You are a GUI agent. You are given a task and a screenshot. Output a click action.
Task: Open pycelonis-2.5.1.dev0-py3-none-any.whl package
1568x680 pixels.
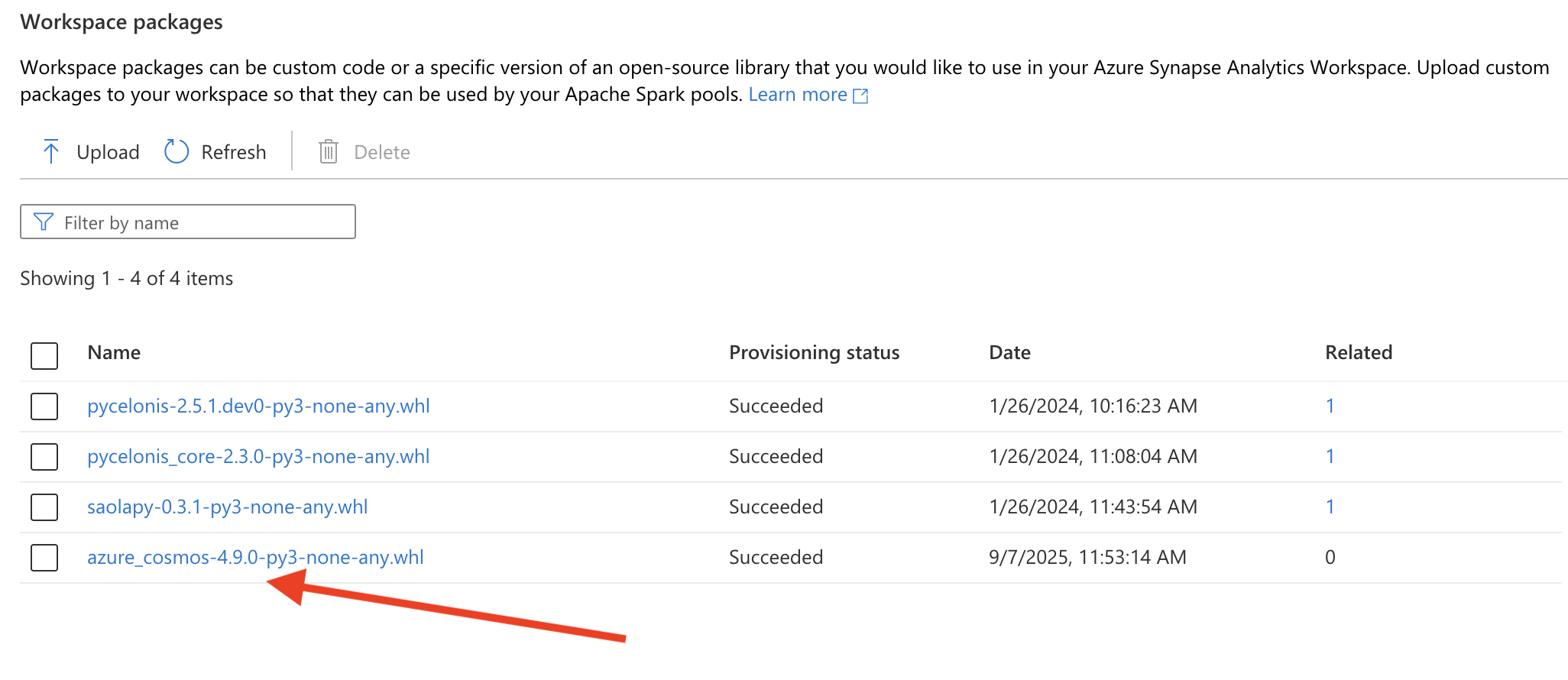258,406
